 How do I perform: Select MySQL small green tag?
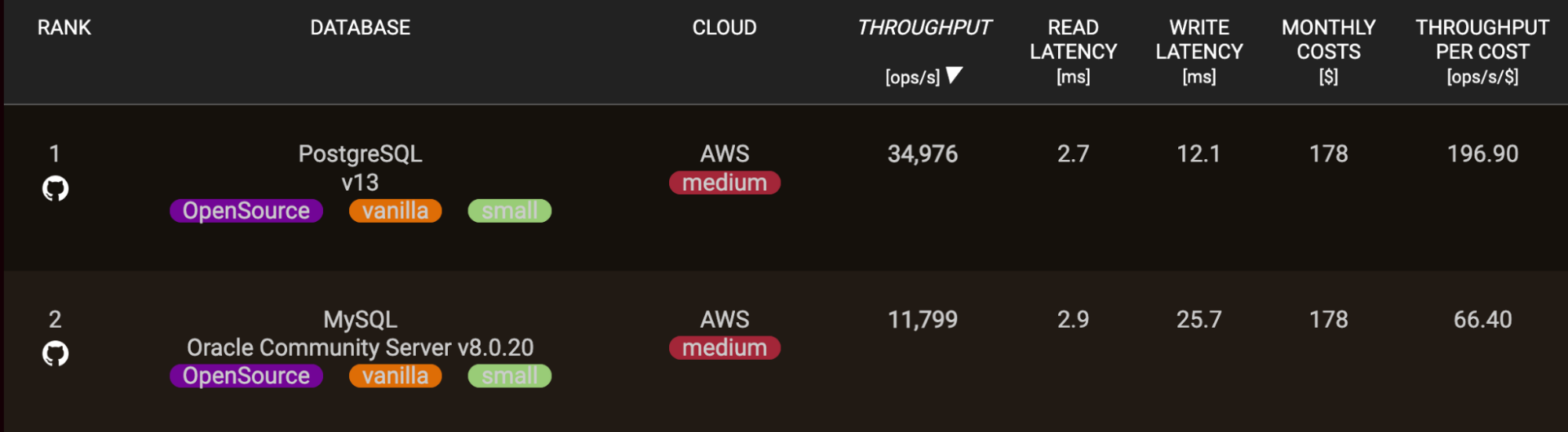pos(510,376)
